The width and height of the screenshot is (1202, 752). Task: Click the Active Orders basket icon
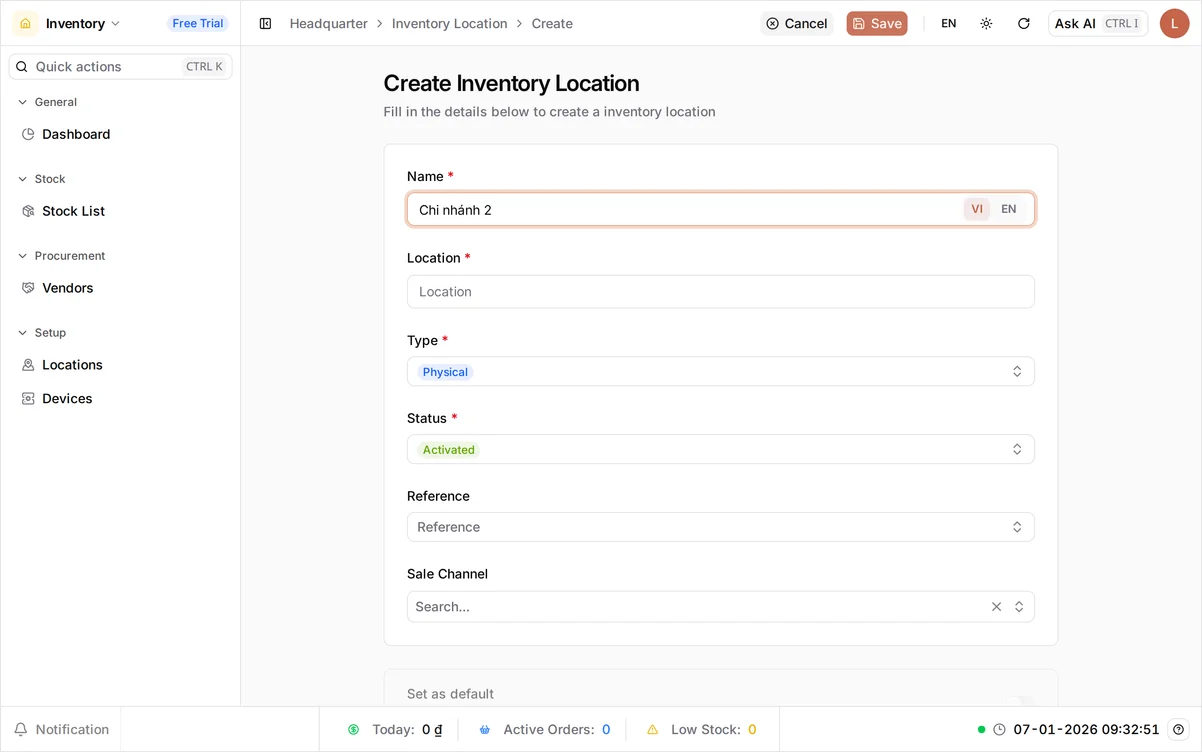point(484,730)
